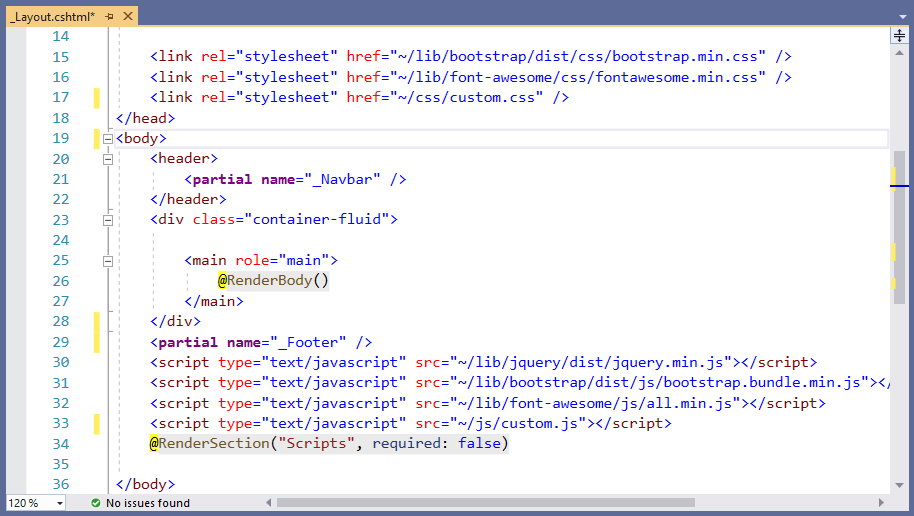
Task: Collapse the body tag region
Action: [107, 139]
